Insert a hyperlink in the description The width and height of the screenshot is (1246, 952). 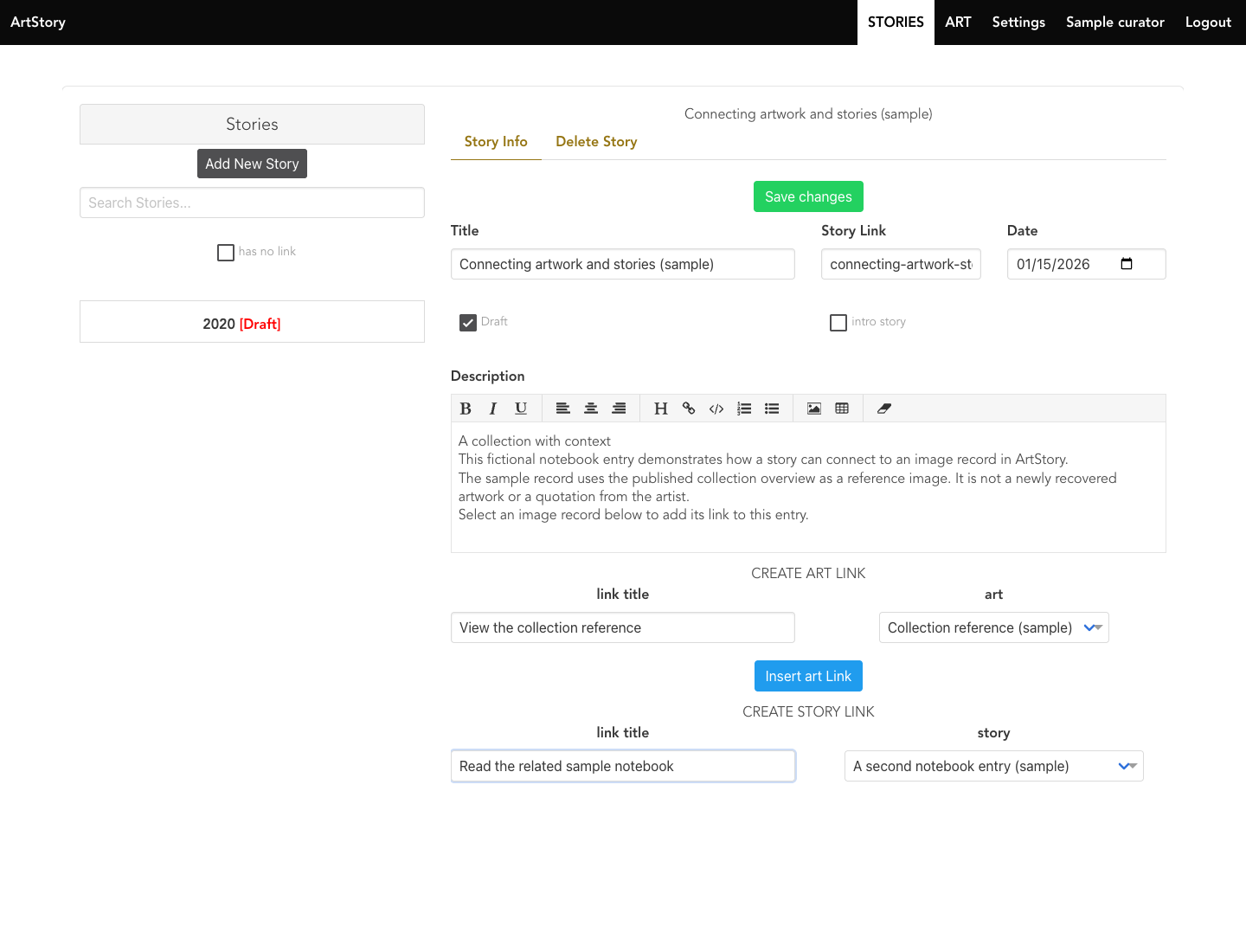(689, 408)
